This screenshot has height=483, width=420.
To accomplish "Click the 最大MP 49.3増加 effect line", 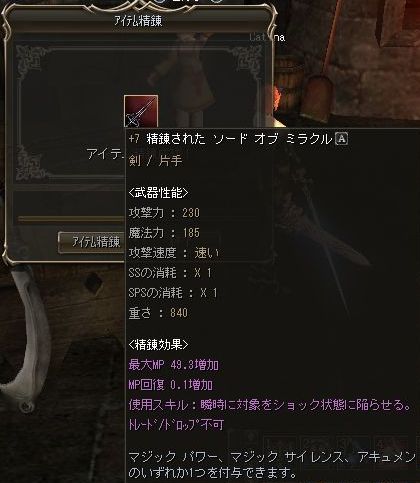I will [x=174, y=365].
